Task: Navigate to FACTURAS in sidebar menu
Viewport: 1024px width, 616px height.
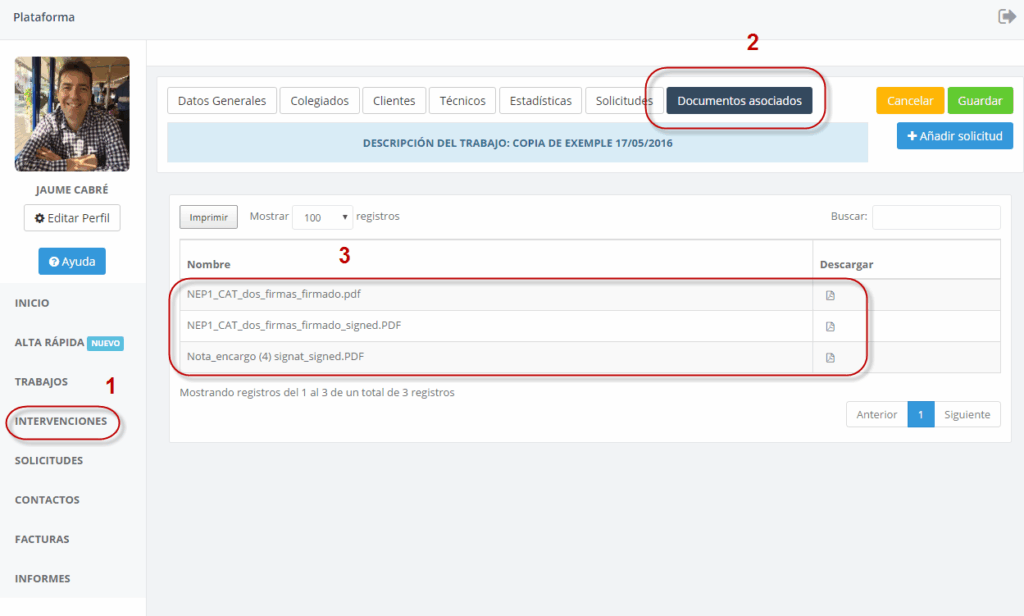Action: pyautogui.click(x=42, y=539)
